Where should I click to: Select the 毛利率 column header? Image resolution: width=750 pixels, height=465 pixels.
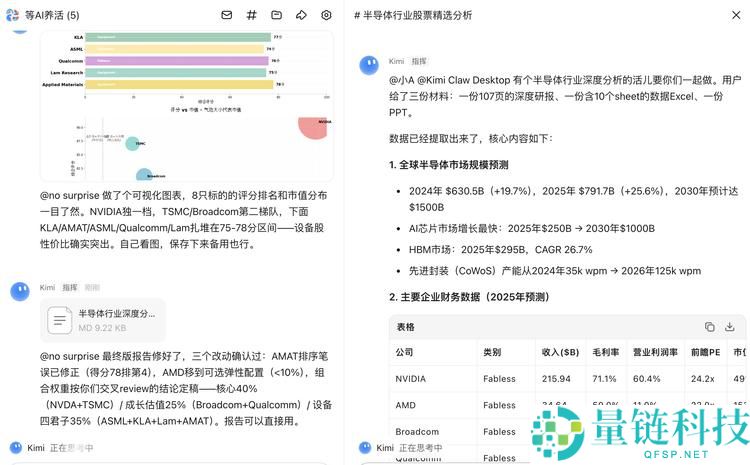[606, 352]
